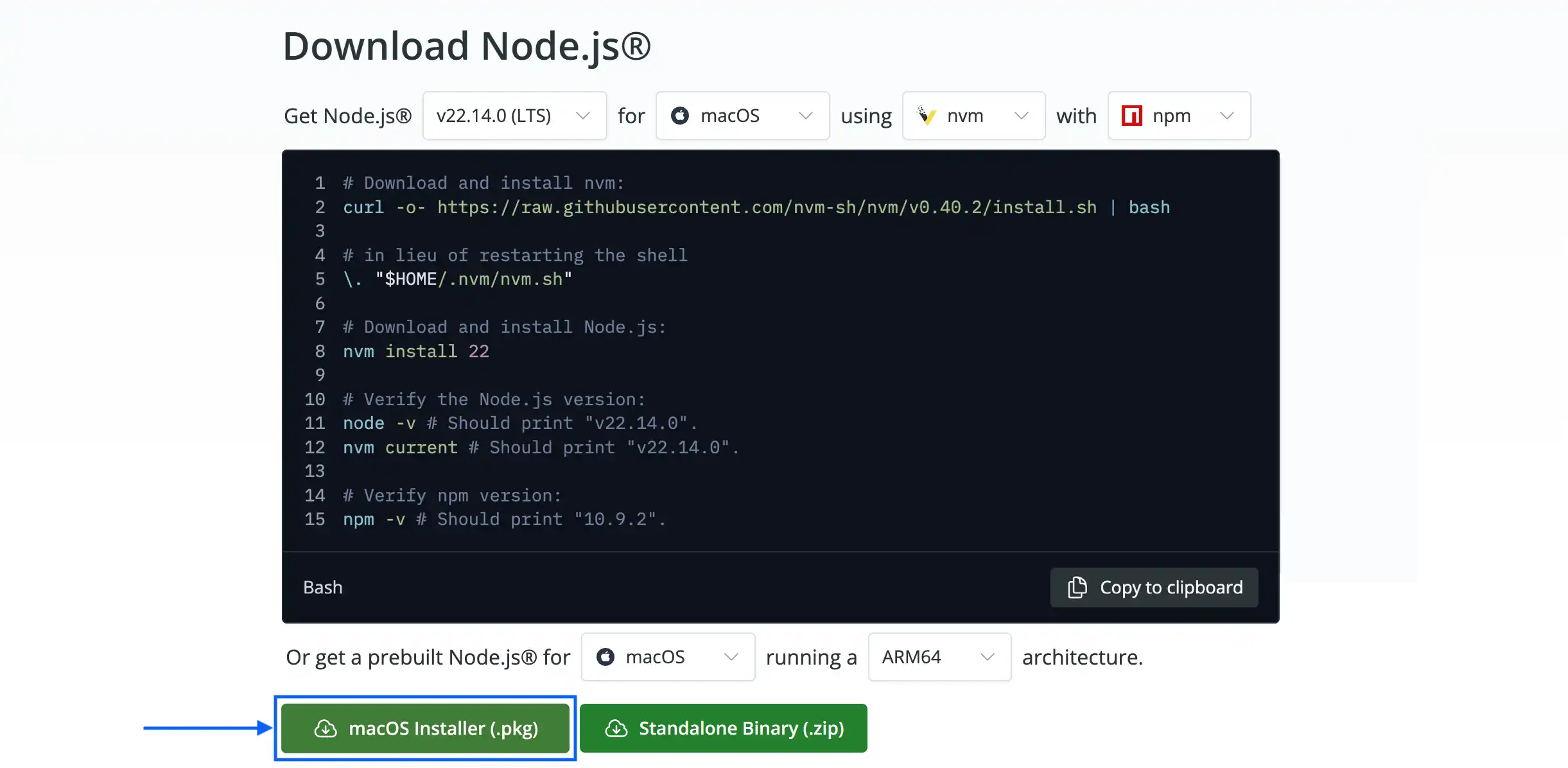The height and width of the screenshot is (768, 1568).
Task: Open the npm package manager dropdown
Action: pyautogui.click(x=1179, y=116)
